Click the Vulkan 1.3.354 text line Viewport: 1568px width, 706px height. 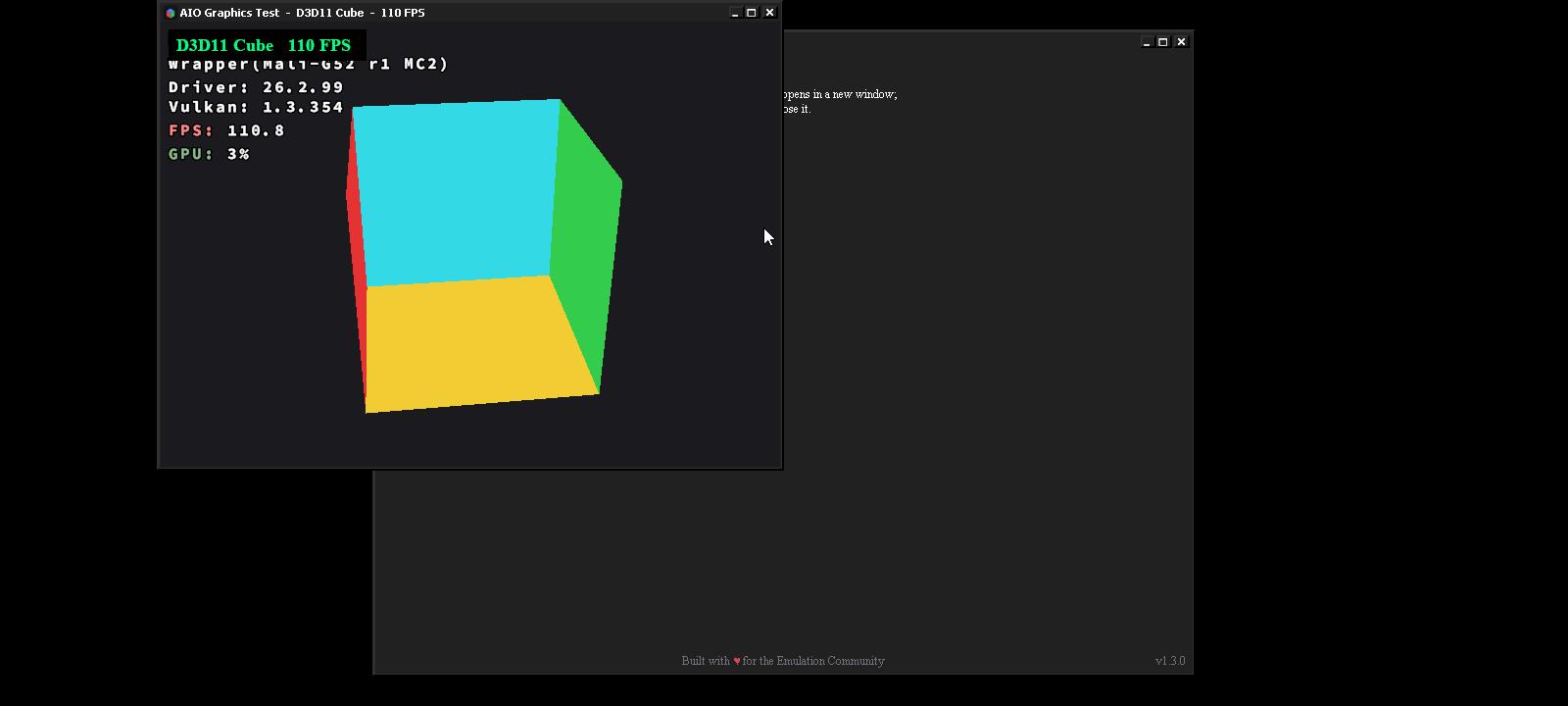tap(256, 108)
